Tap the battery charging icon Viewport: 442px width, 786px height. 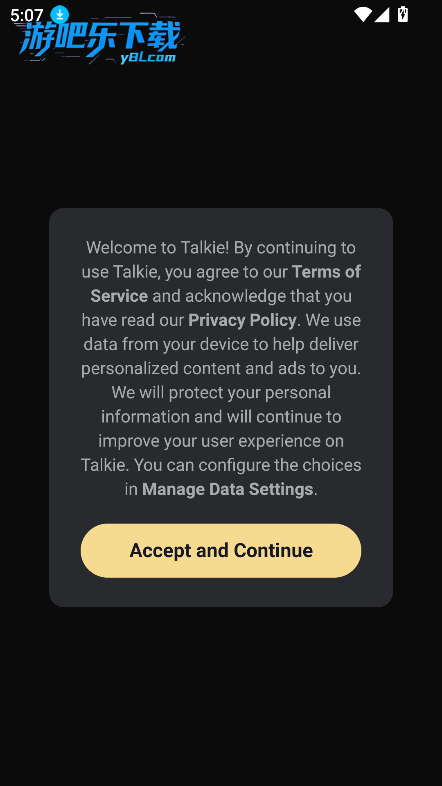(402, 14)
